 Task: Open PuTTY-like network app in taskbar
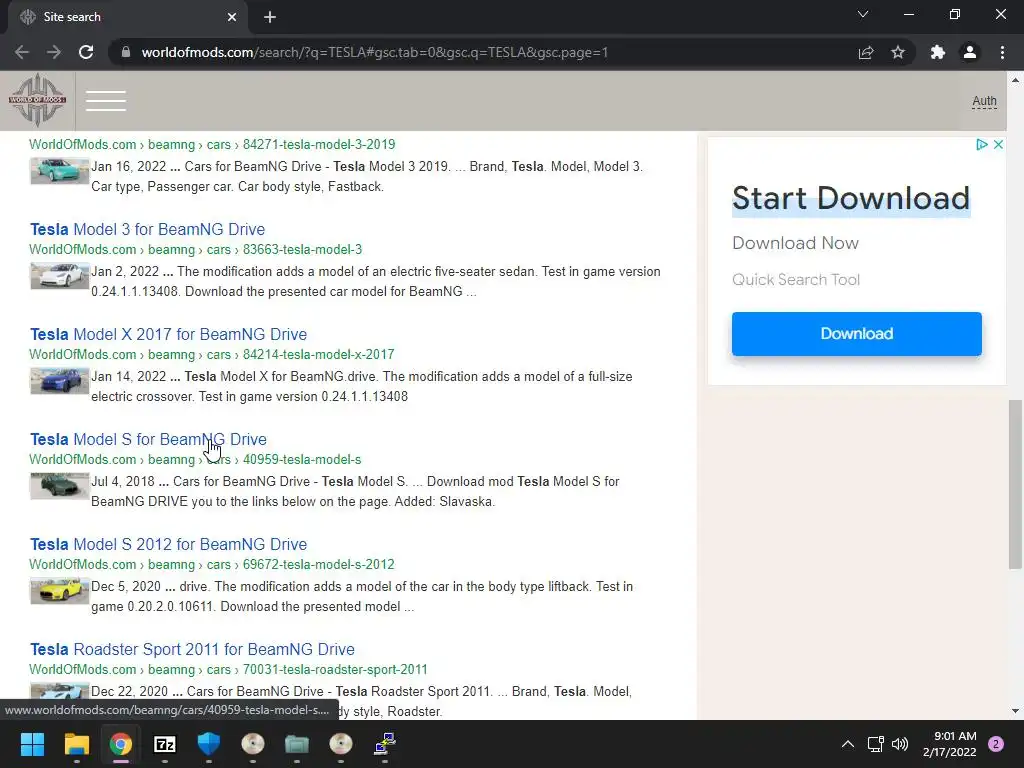point(385,743)
